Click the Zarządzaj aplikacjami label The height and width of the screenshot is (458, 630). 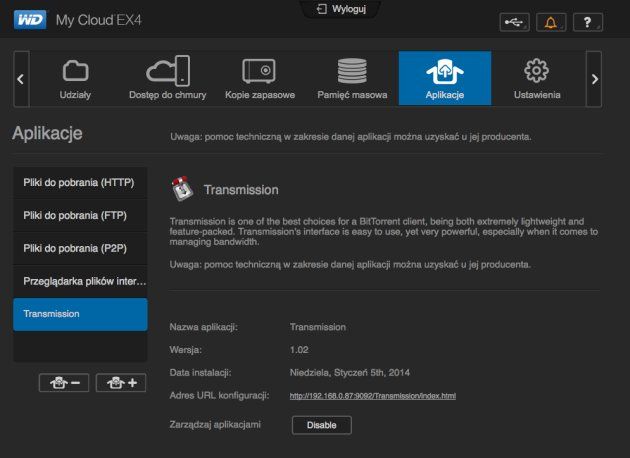click(x=215, y=425)
